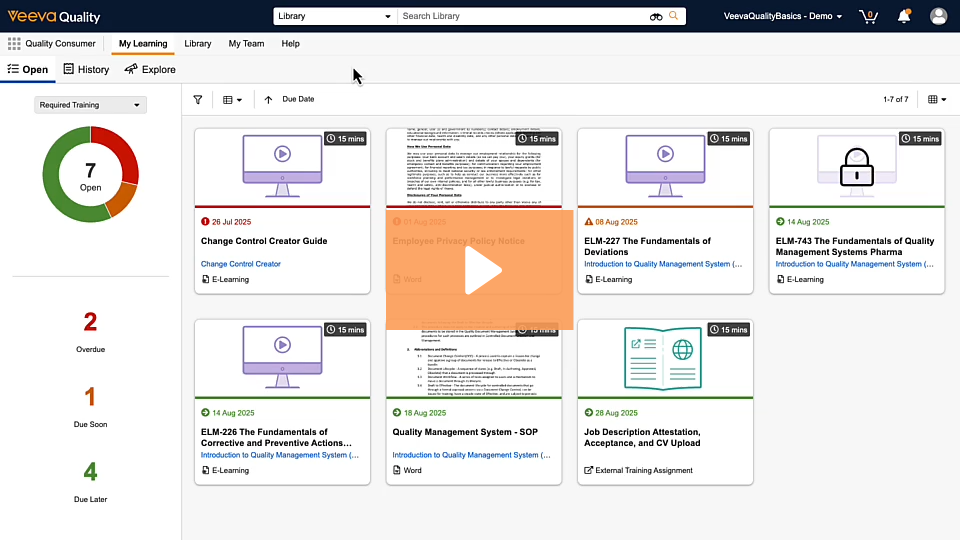Switch to the Explore view
The height and width of the screenshot is (540, 960).
(x=150, y=69)
